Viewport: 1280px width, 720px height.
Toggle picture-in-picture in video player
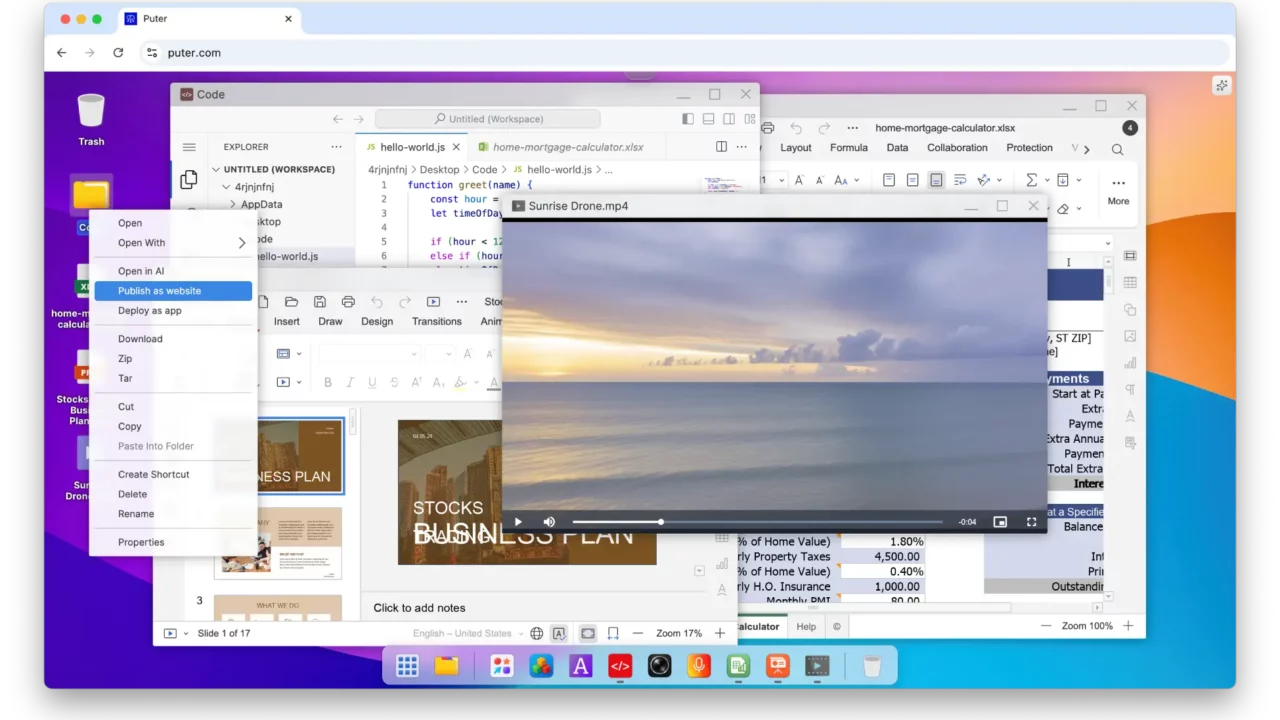pos(1000,522)
